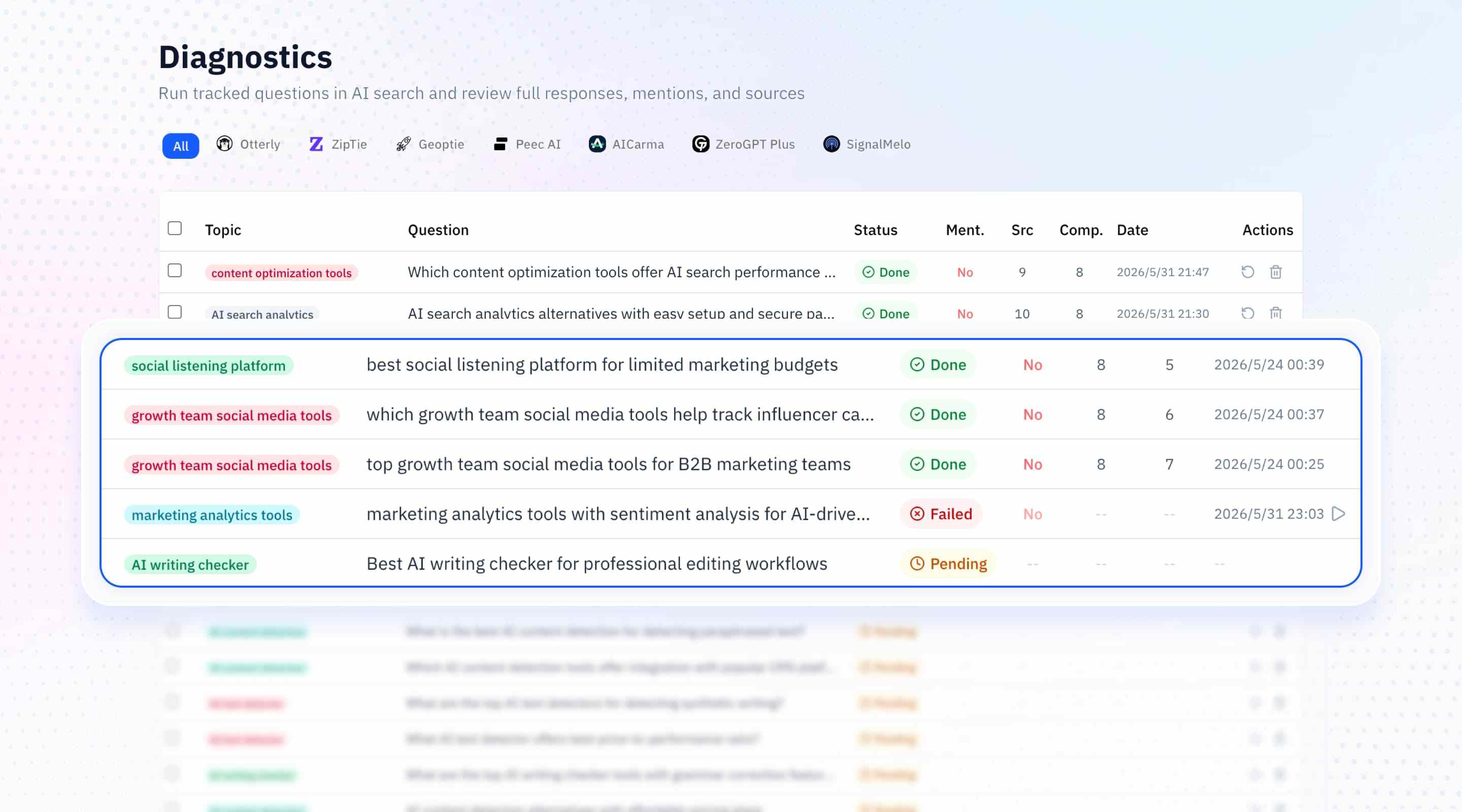Click the AICarma logo icon
The width and height of the screenshot is (1462, 812).
coord(597,144)
